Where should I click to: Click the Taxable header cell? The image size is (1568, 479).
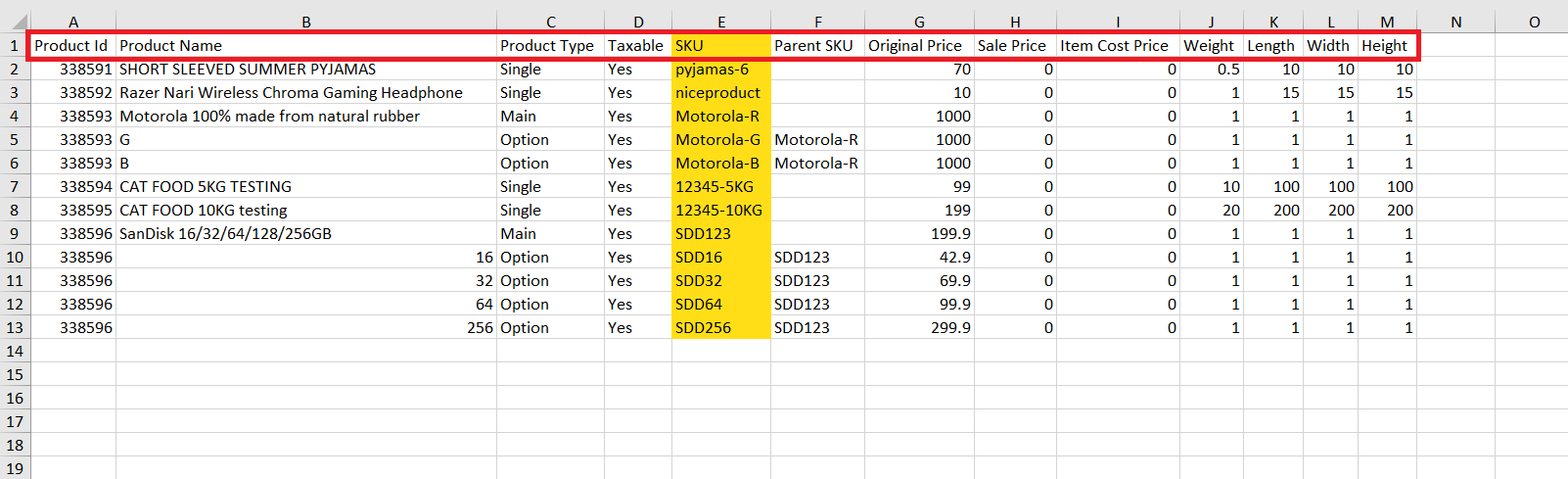coord(638,46)
